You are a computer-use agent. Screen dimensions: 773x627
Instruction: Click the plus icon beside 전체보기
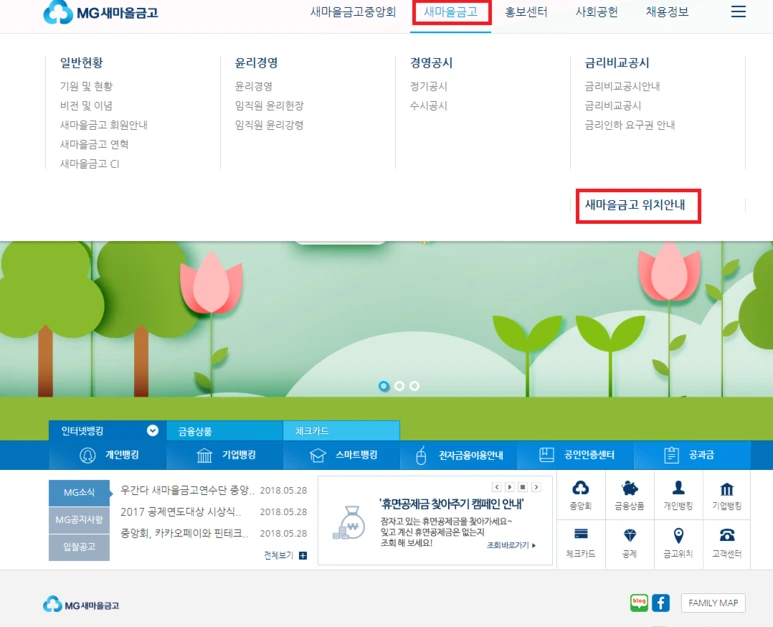click(x=303, y=556)
